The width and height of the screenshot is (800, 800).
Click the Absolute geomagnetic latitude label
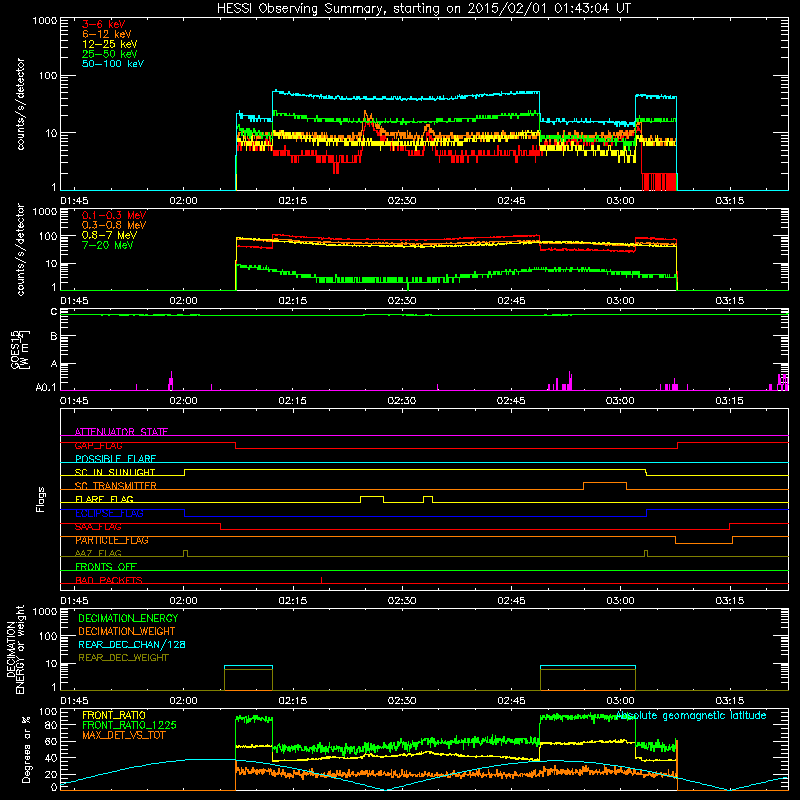coord(691,715)
